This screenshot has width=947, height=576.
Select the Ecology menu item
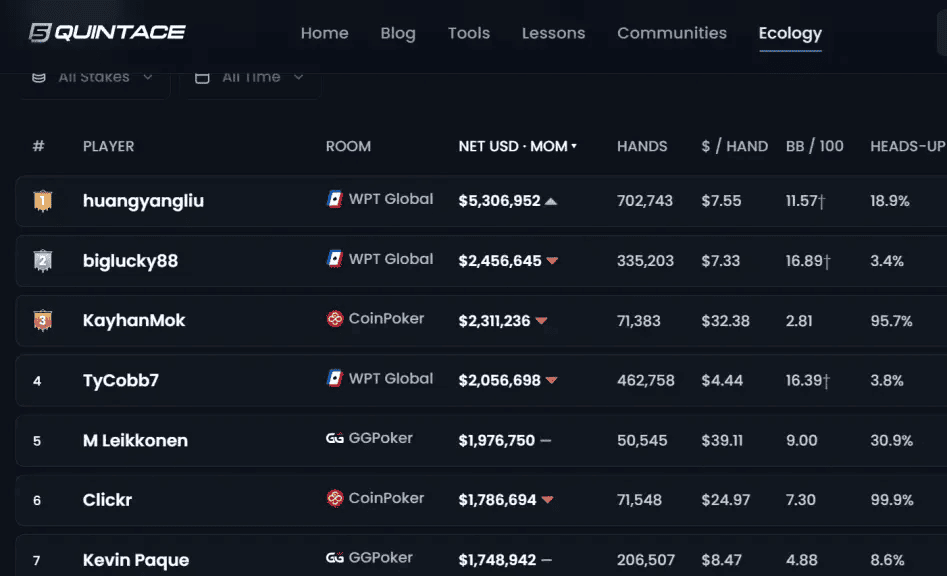coord(790,33)
